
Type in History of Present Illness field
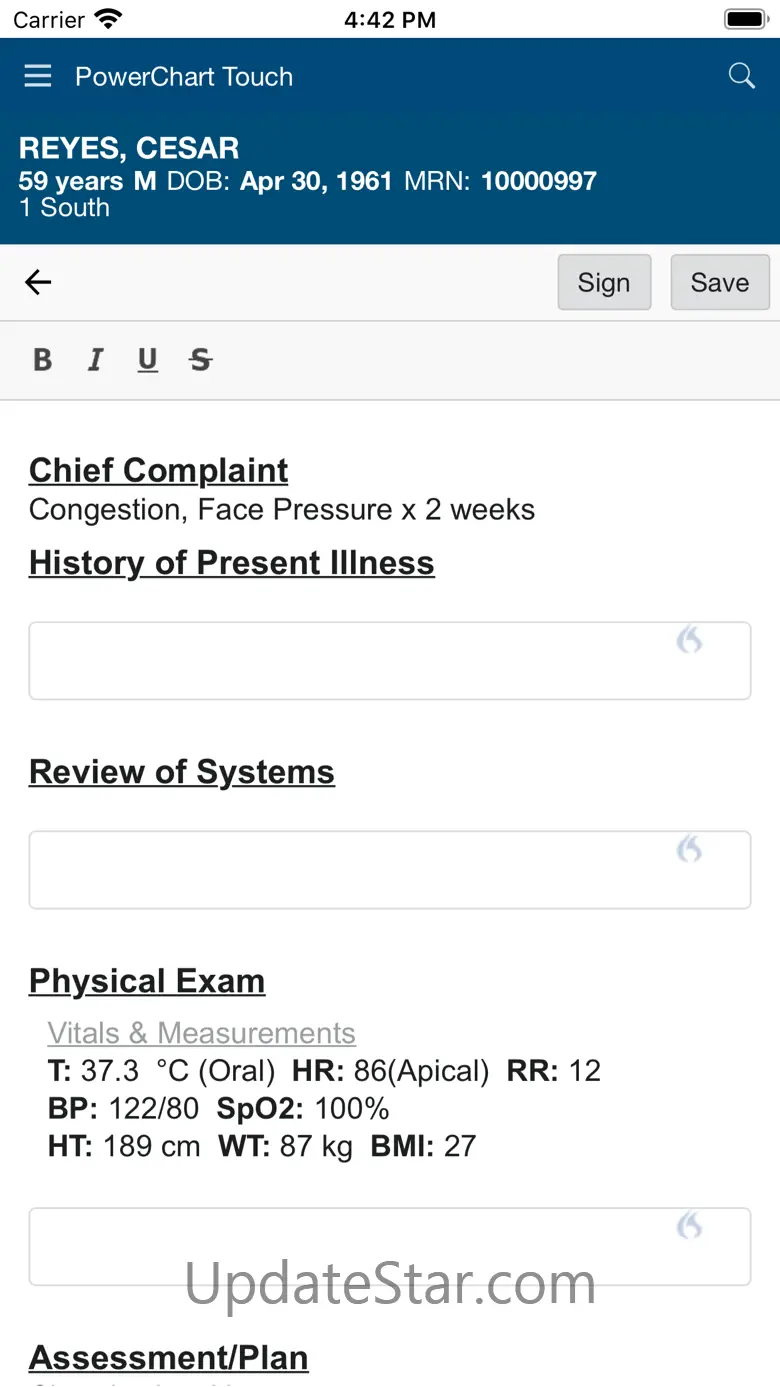coord(350,661)
